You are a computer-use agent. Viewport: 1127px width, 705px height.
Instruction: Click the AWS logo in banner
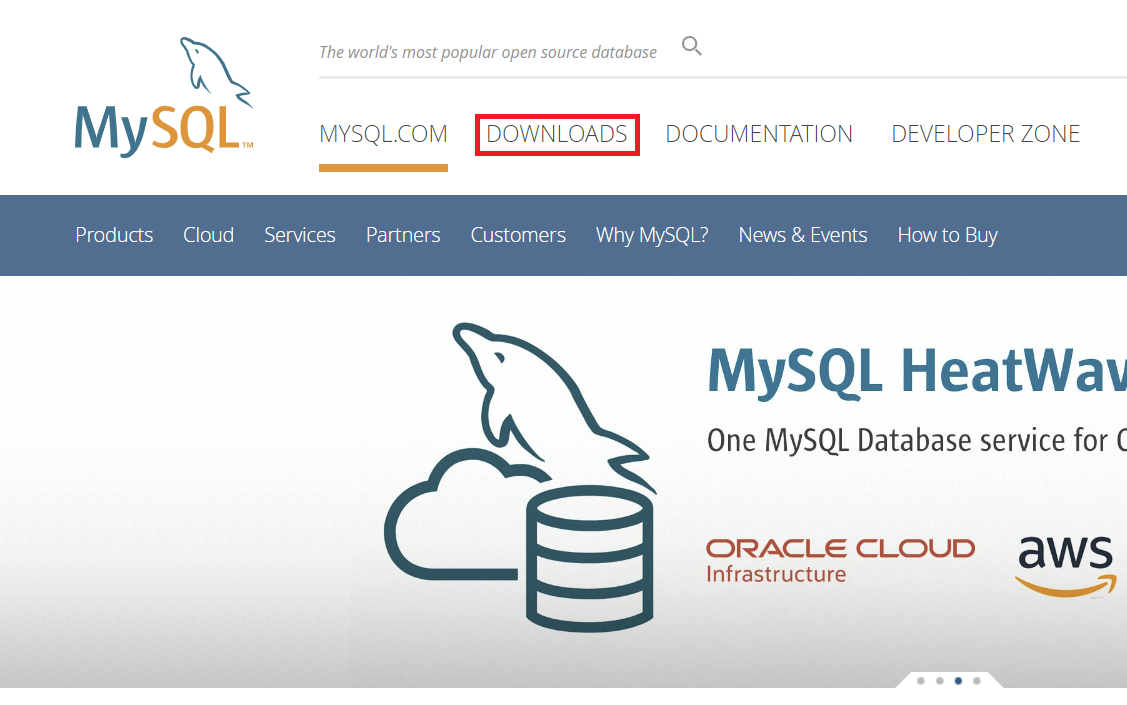1066,566
